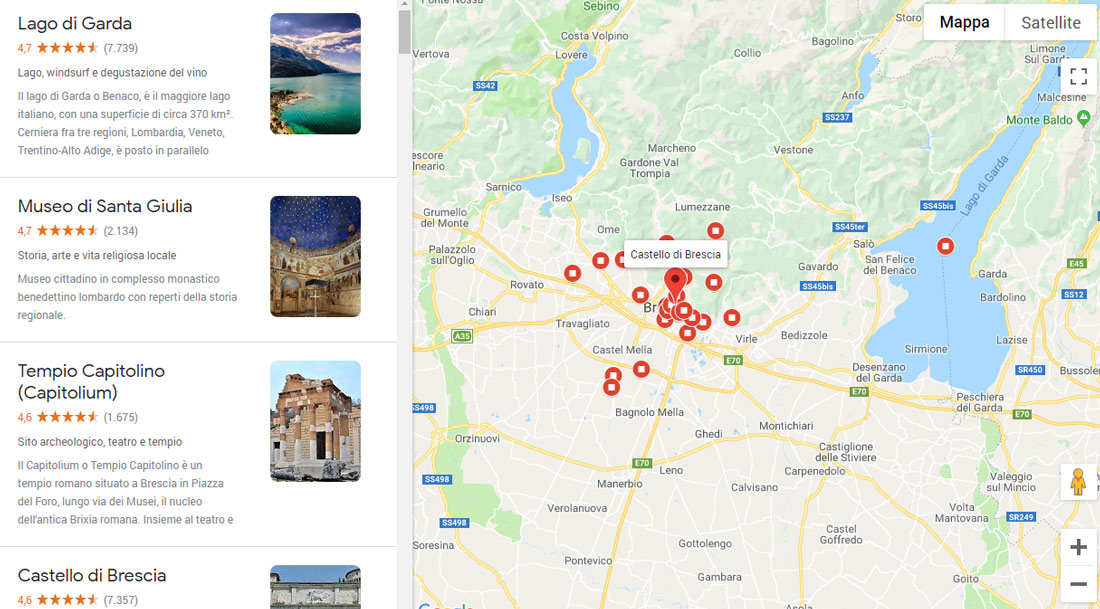The width and height of the screenshot is (1100, 609).
Task: Click the (7.739) review count
Action: (121, 48)
